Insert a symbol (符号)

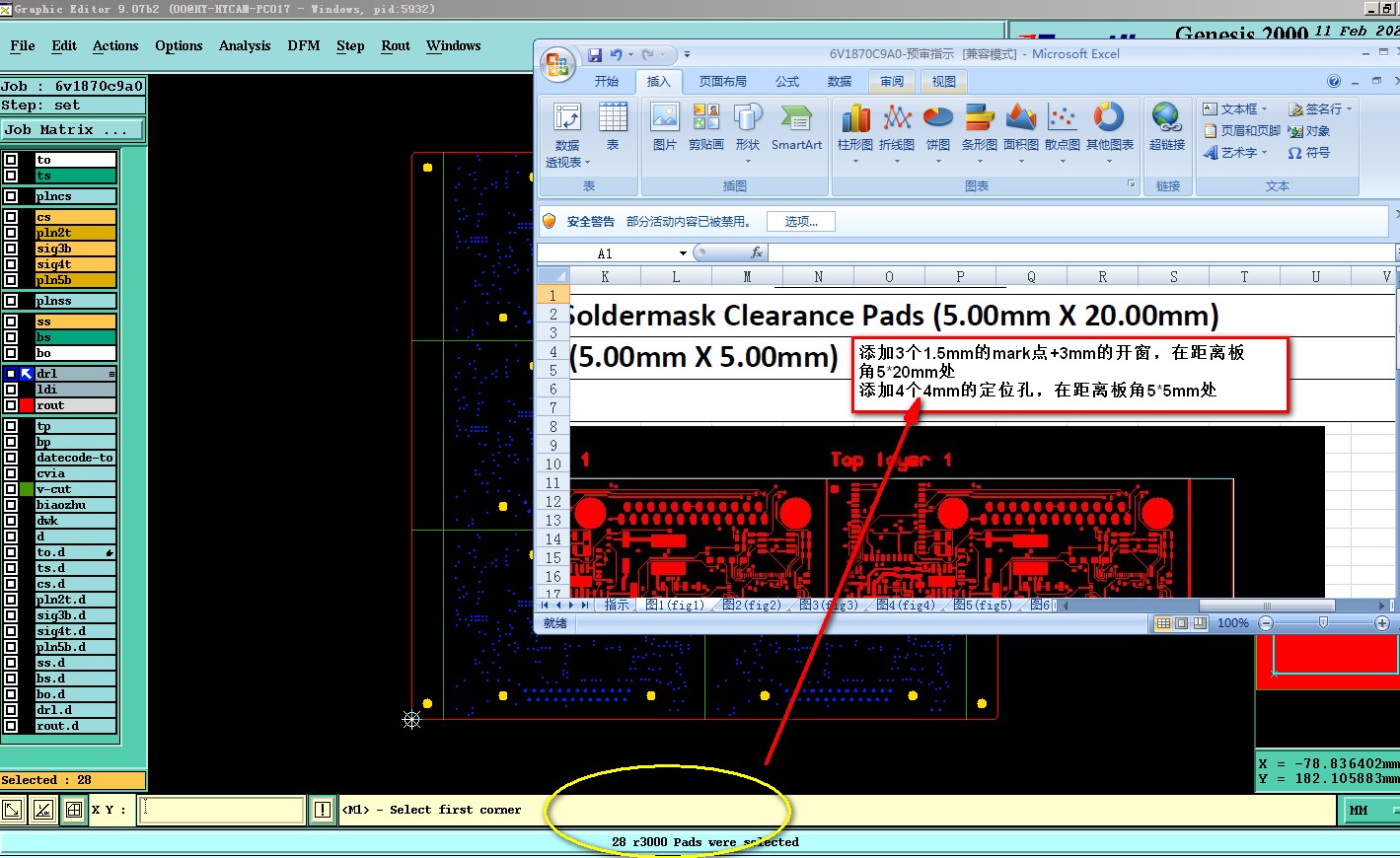(x=1309, y=153)
